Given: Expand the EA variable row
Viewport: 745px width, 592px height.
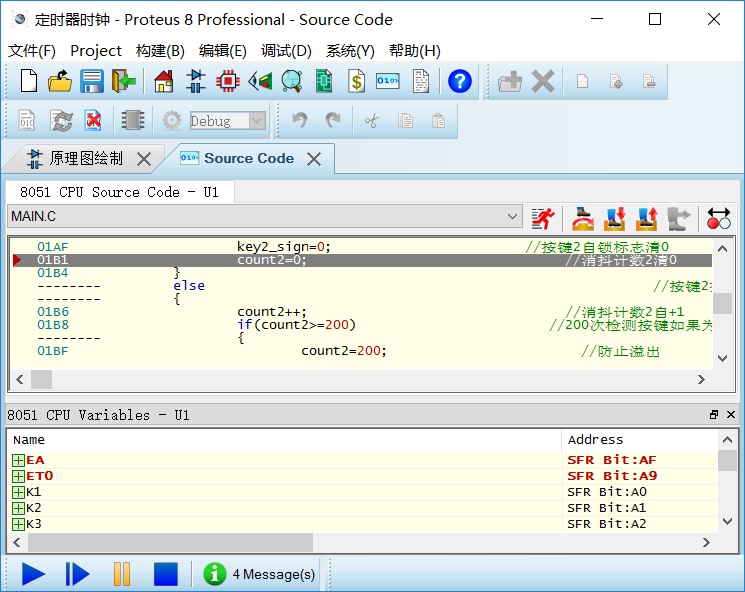Looking at the screenshot, I should coord(18,460).
